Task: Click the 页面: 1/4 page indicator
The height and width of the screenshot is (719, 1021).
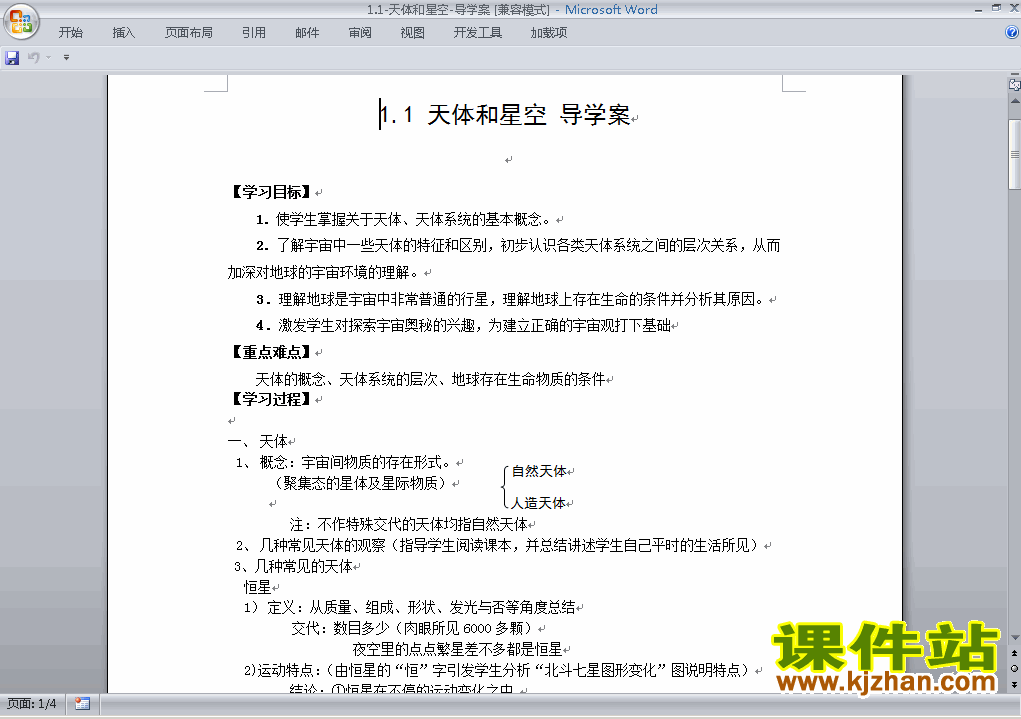Action: (32, 704)
